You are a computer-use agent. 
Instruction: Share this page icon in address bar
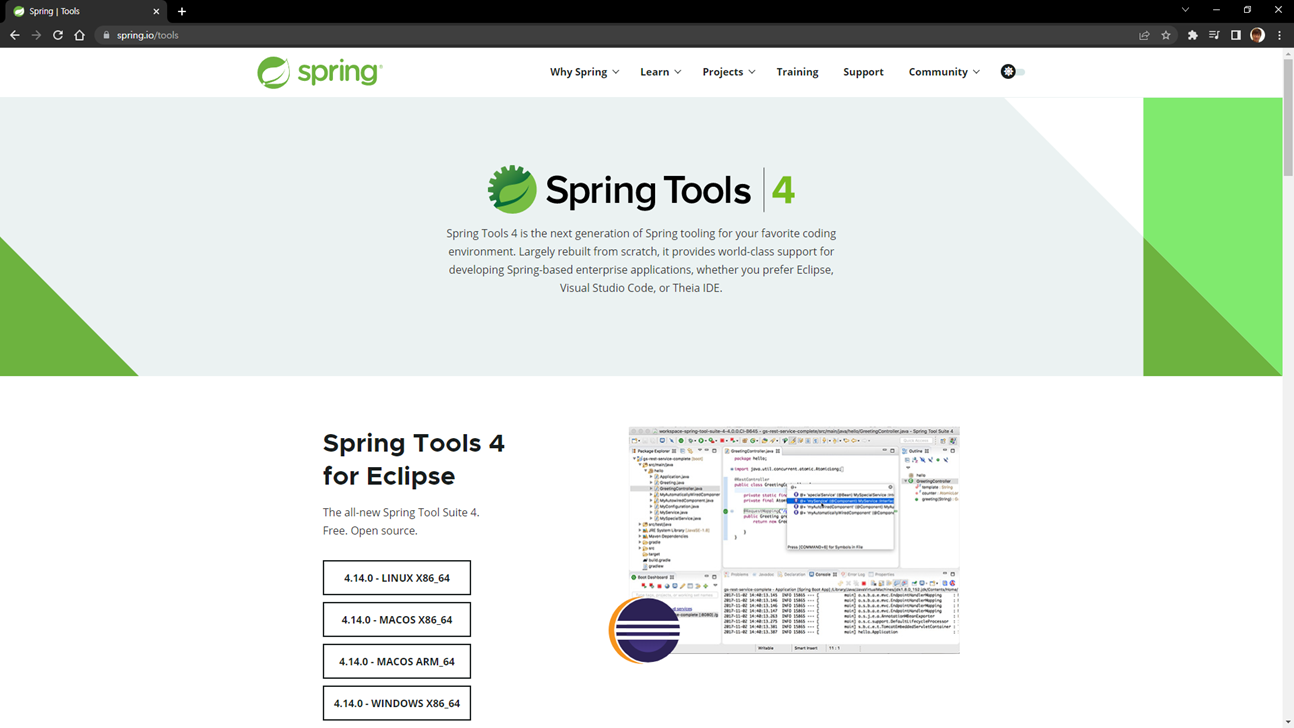pyautogui.click(x=1144, y=35)
